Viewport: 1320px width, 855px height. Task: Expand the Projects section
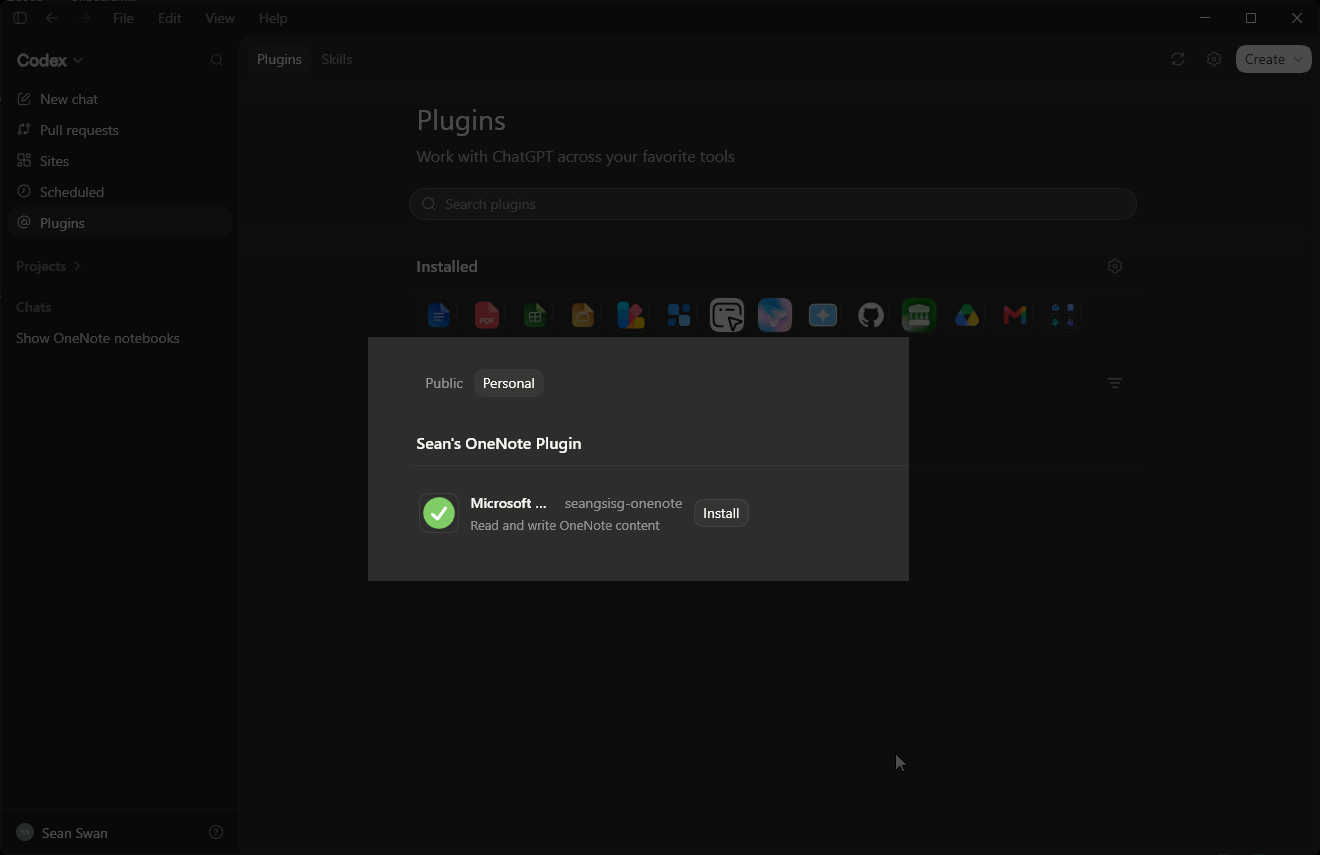[x=48, y=266]
